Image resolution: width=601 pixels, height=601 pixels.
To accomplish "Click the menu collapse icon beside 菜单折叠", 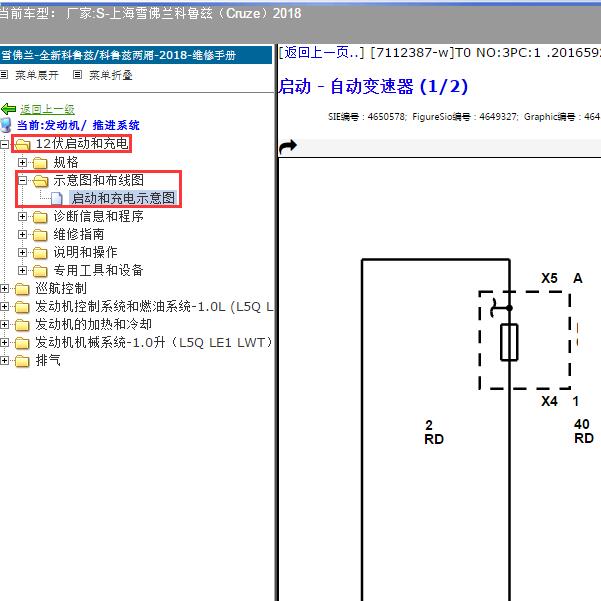I will 77,75.
